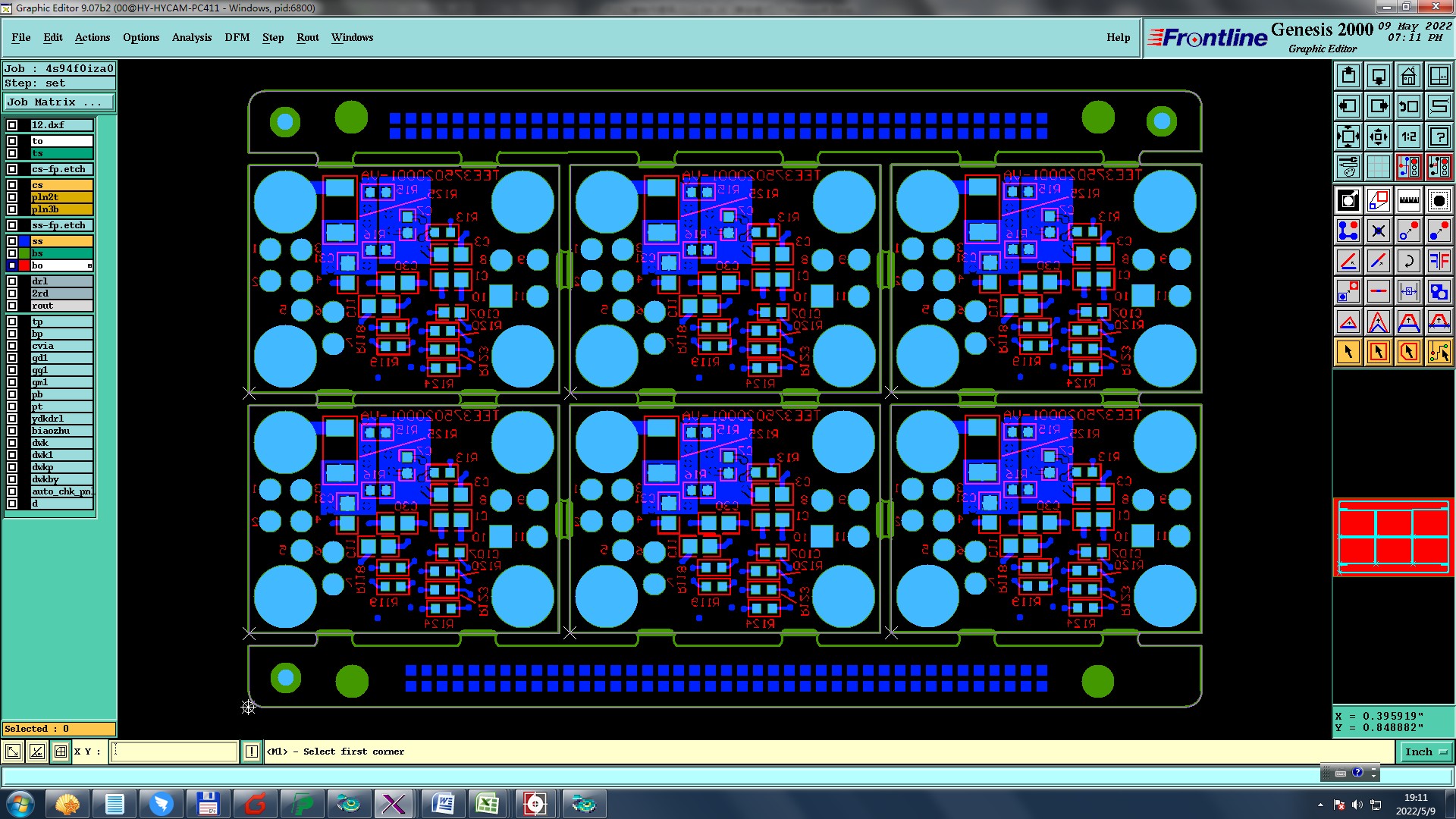Click the pan left arrow icon
Viewport: 1456px width, 819px height.
1348,106
